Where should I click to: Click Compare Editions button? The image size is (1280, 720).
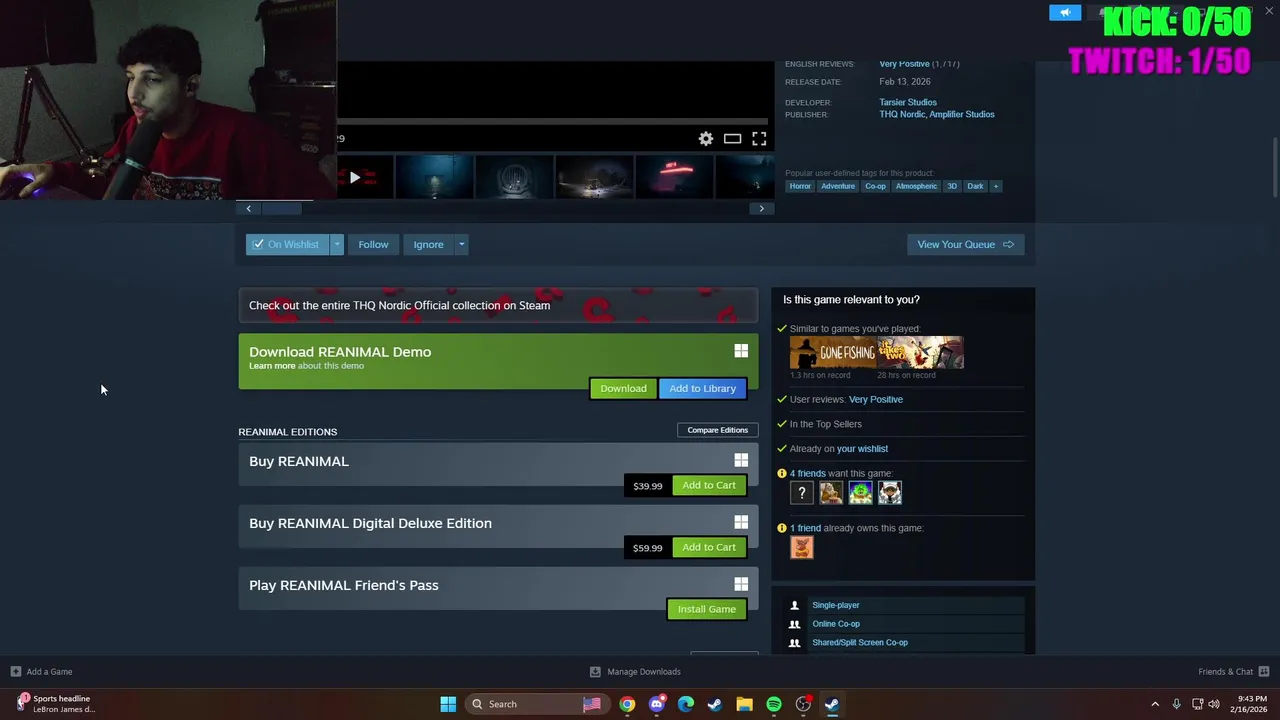pos(717,430)
